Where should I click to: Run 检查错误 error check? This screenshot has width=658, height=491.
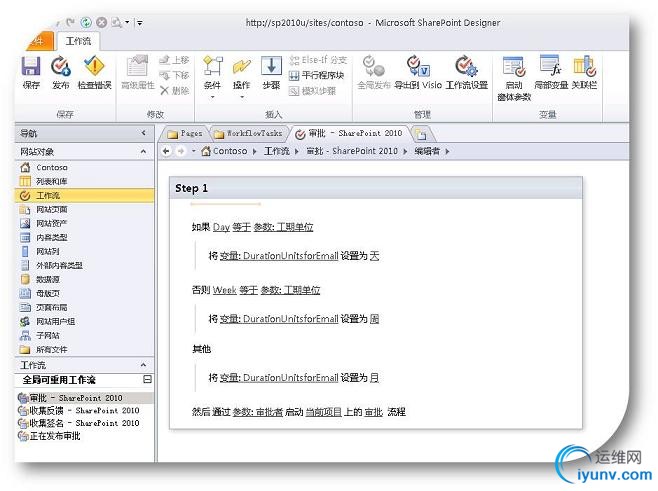[94, 72]
